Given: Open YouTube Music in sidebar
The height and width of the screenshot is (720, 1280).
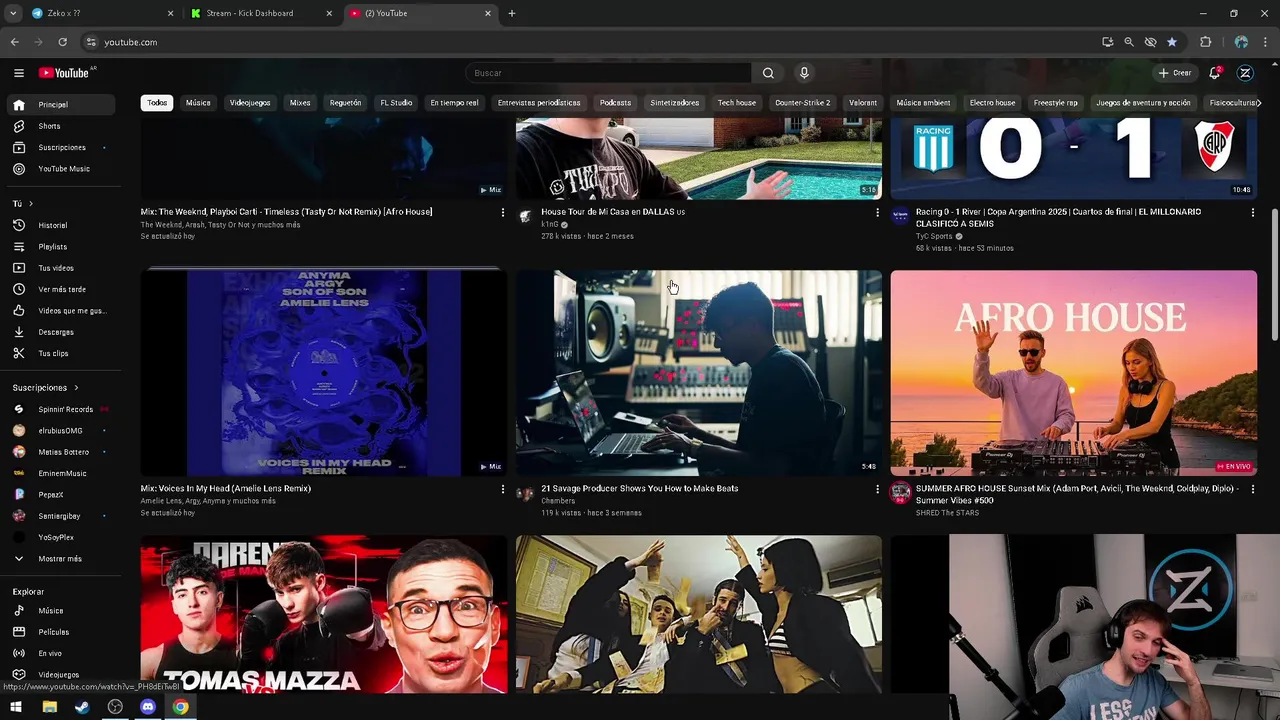Looking at the screenshot, I should tap(60, 169).
